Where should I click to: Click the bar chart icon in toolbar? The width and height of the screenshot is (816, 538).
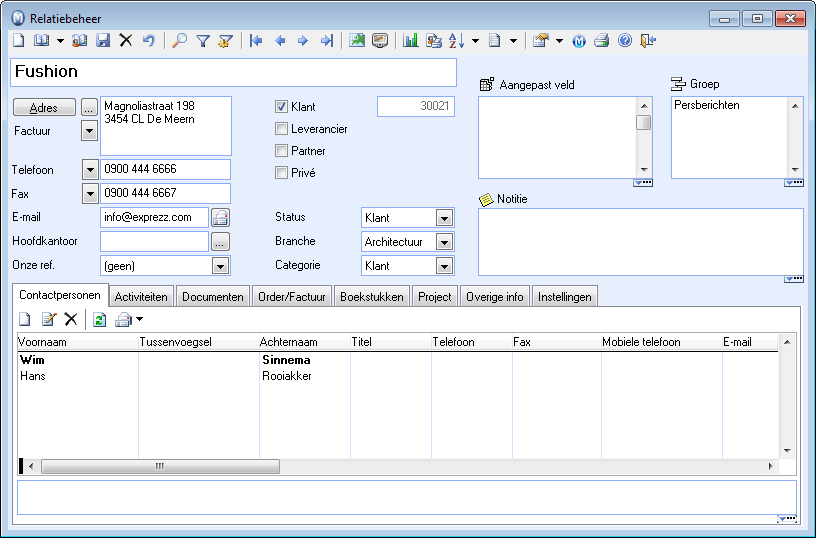(x=411, y=41)
